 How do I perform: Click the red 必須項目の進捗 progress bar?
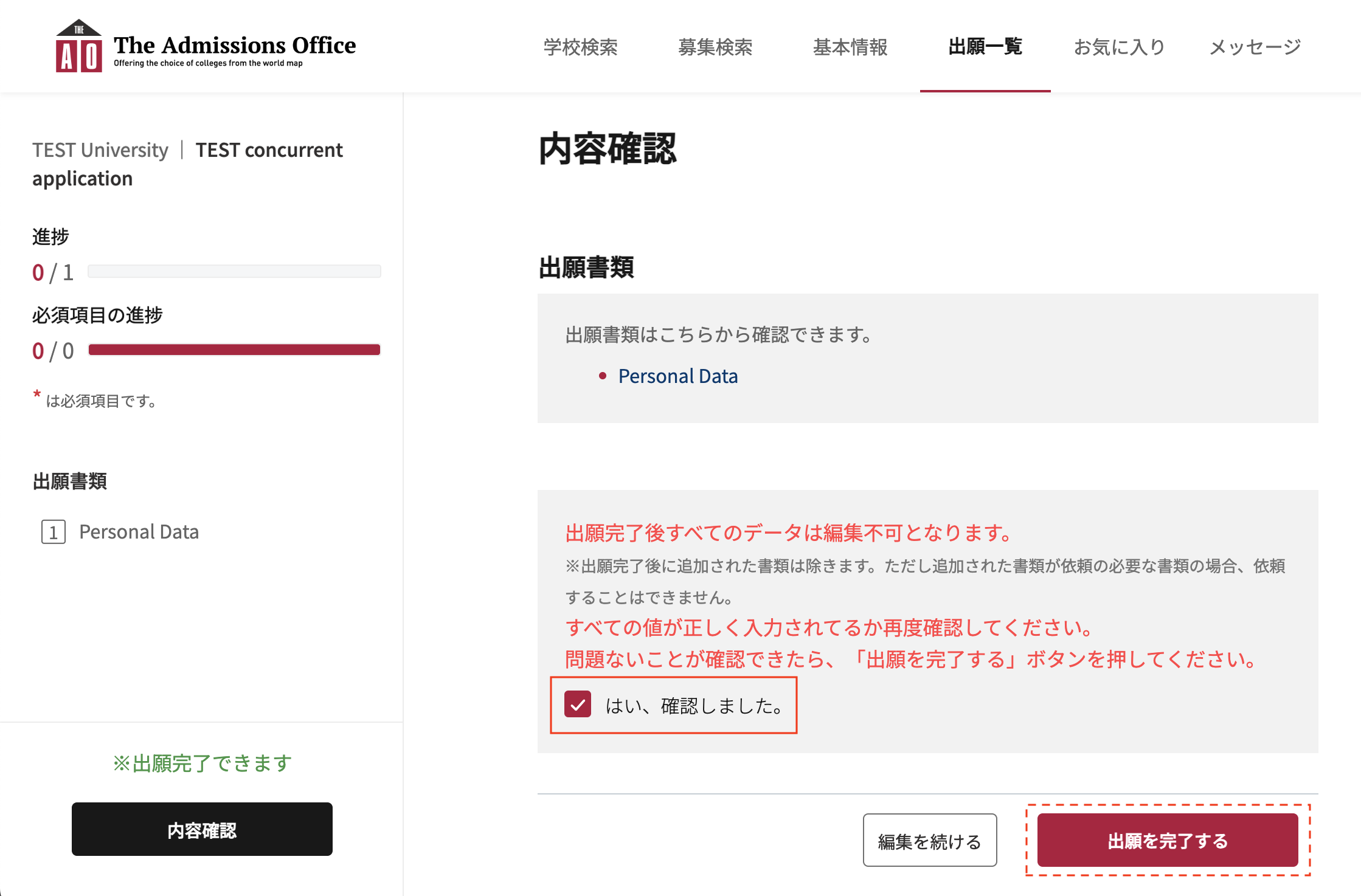pos(234,350)
